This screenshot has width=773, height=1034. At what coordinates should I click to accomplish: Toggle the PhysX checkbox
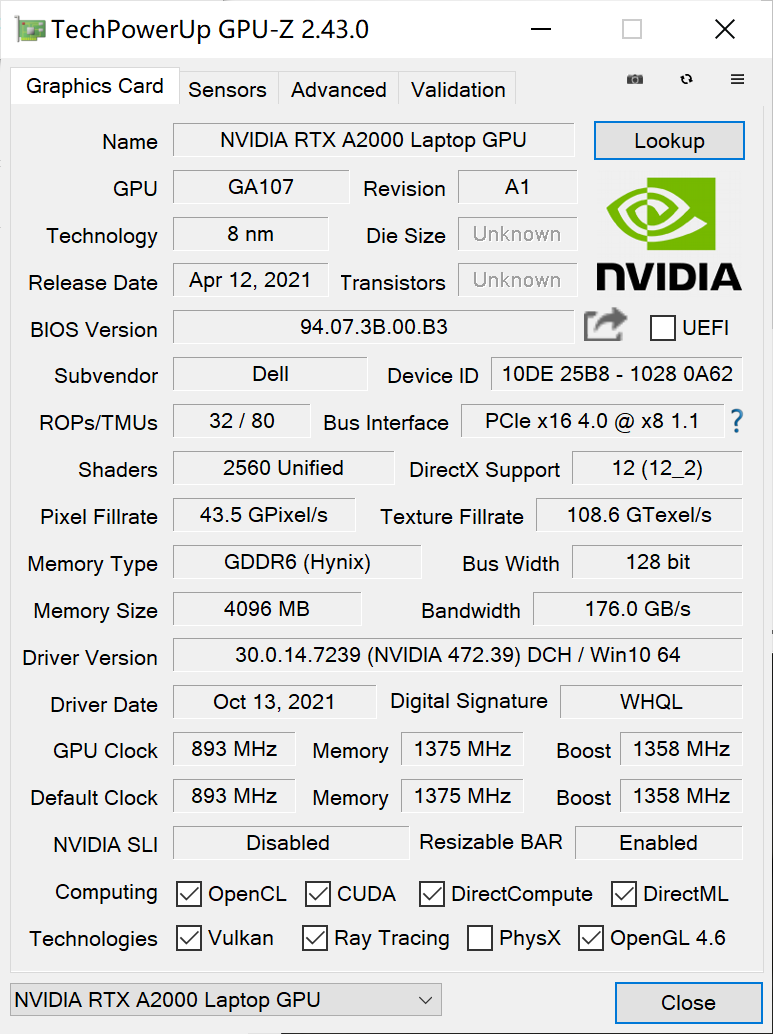(479, 938)
